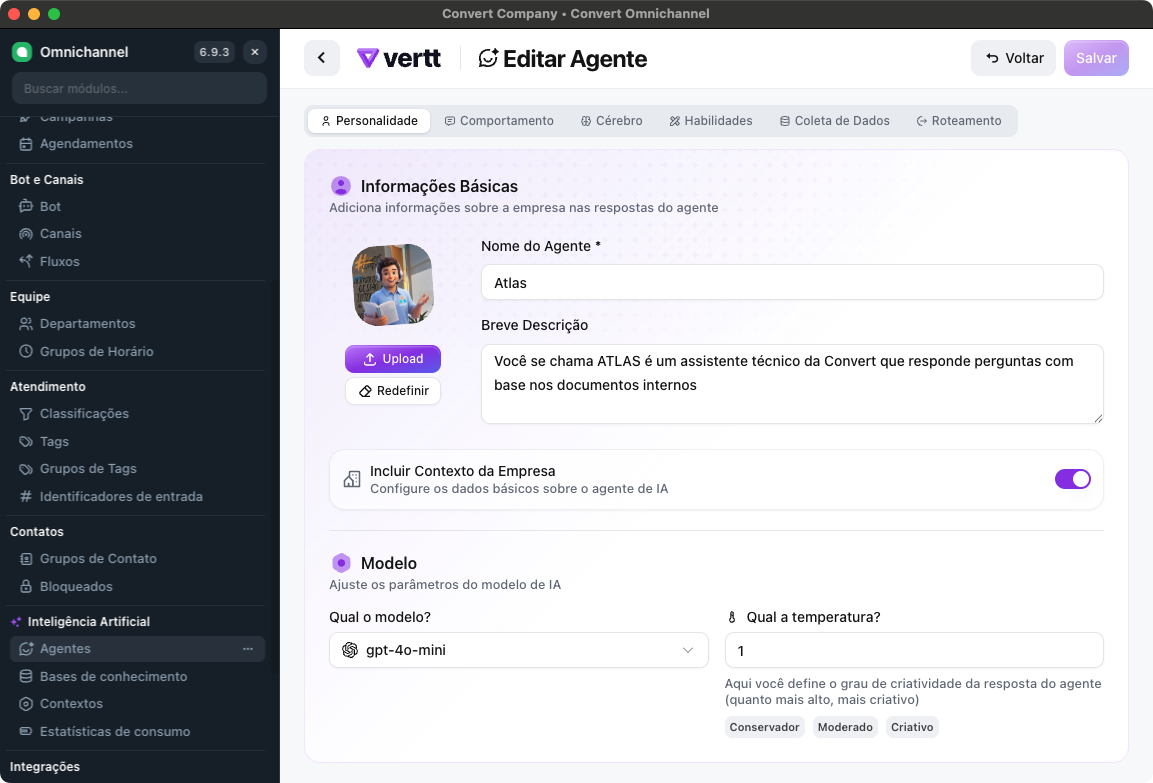Click the Upload avatar button
The width and height of the screenshot is (1153, 783).
[x=393, y=359]
